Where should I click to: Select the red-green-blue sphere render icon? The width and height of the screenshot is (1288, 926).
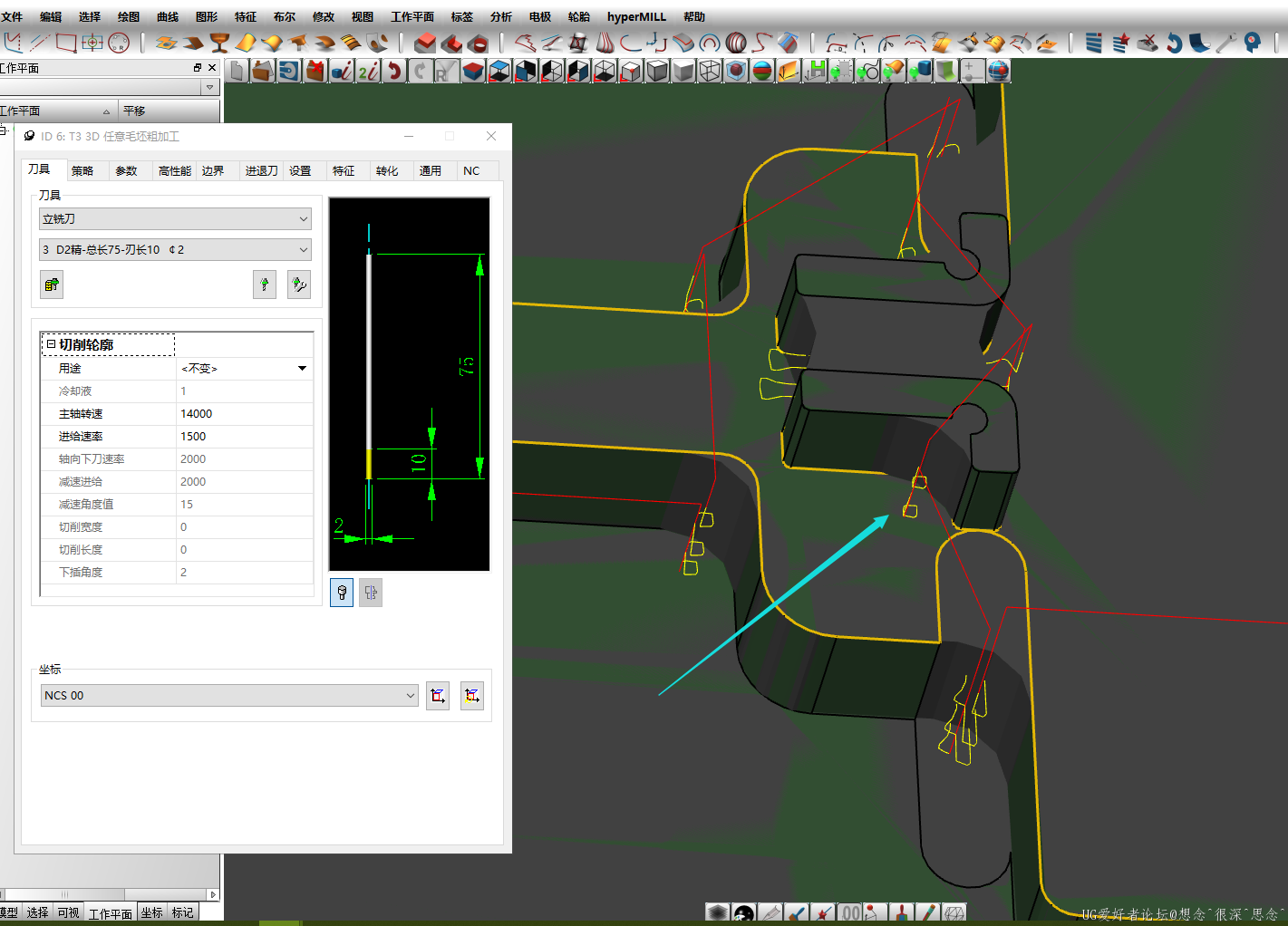pos(762,71)
